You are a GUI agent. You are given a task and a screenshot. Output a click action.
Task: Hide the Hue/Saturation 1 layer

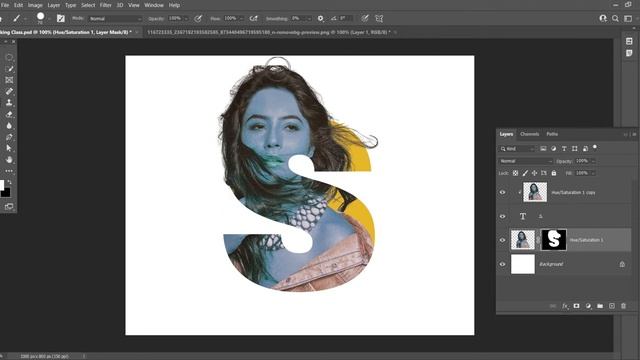[x=502, y=240]
